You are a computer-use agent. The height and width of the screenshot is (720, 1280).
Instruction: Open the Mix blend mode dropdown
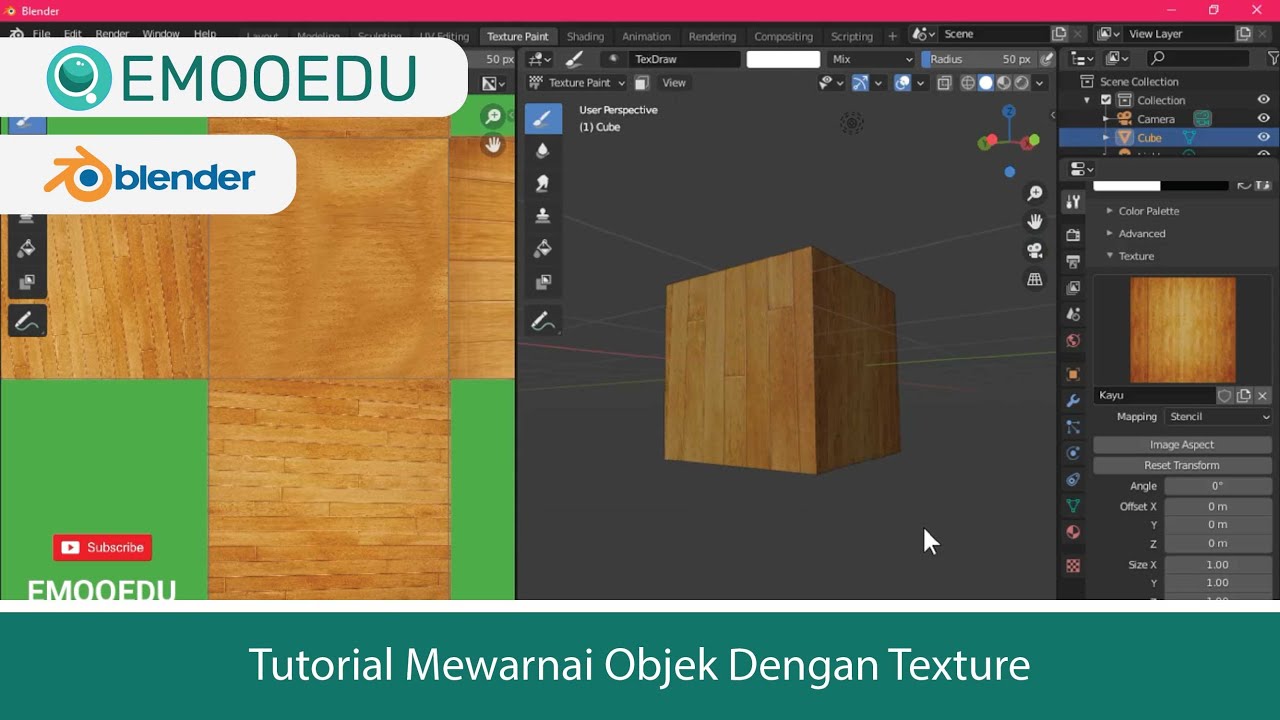(872, 59)
